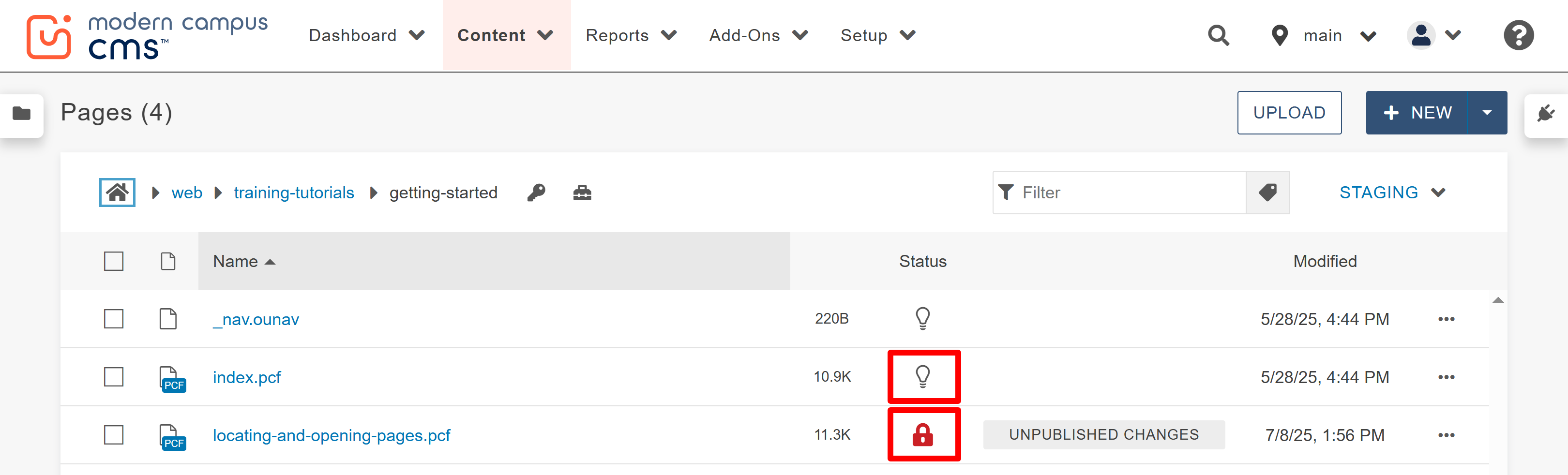
Task: Click the red lock icon on locating-and-opening-pages.pcf
Action: pyautogui.click(x=923, y=435)
